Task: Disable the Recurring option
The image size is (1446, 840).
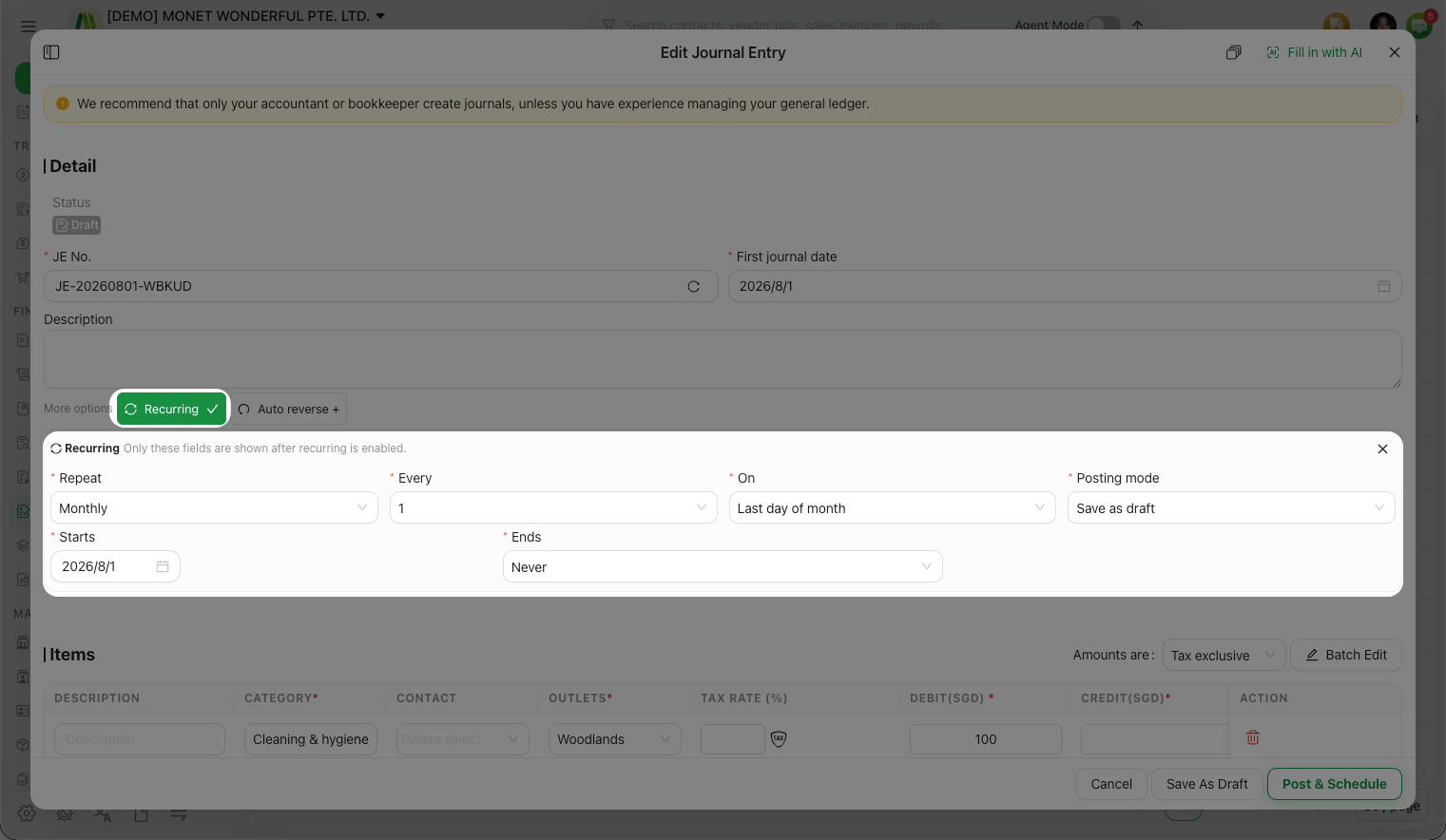Action: (171, 409)
